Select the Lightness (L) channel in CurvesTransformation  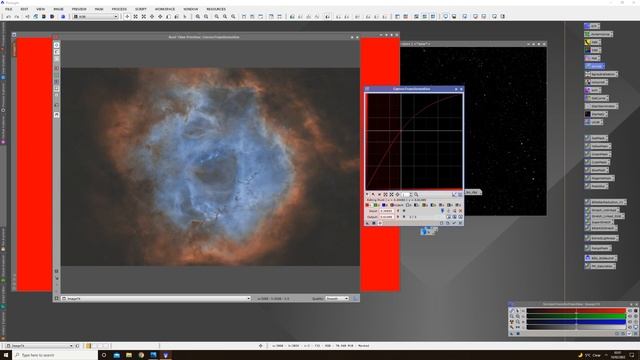click(x=416, y=205)
